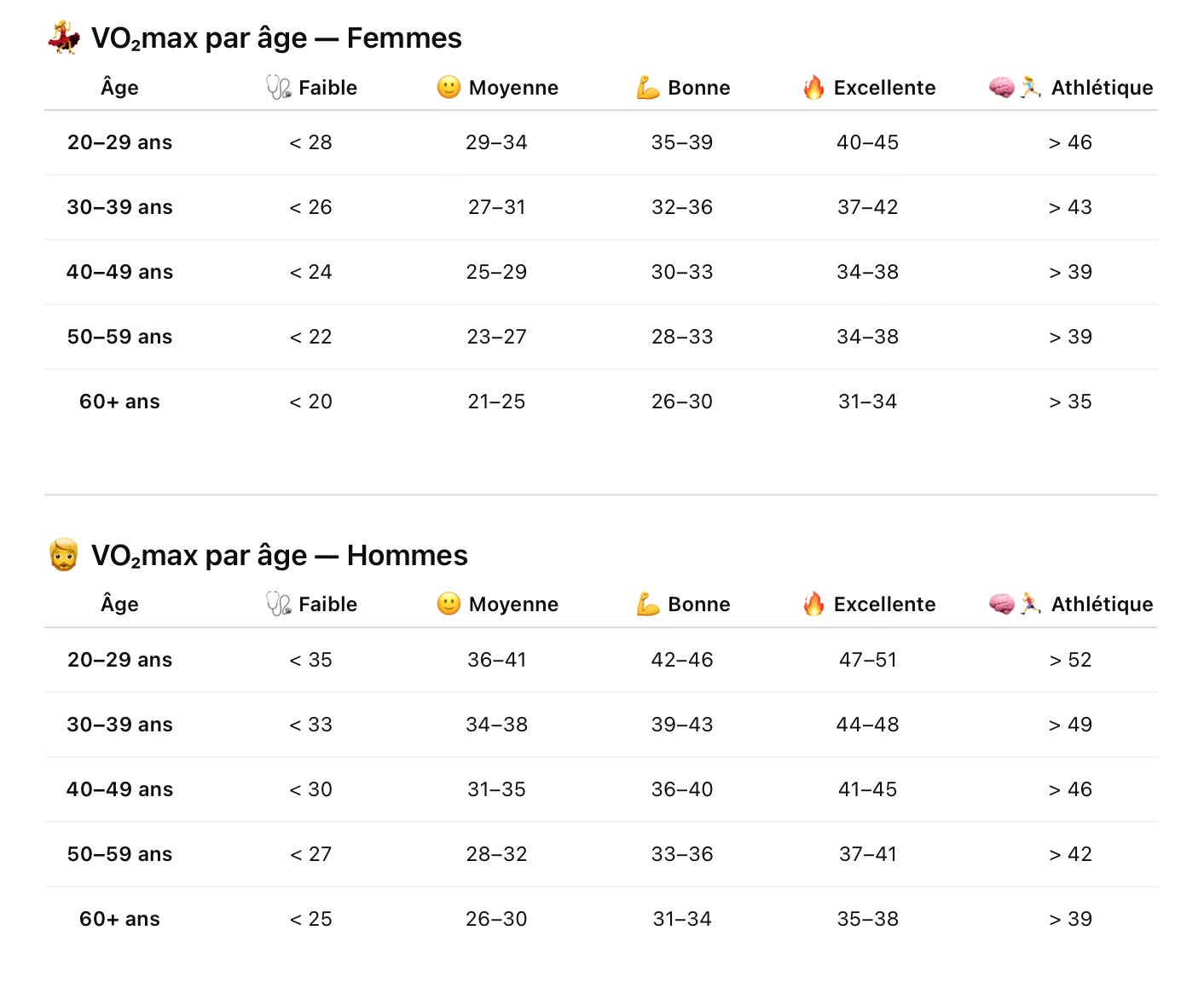Click the stethoscope icon in Hommes table header

279,604
